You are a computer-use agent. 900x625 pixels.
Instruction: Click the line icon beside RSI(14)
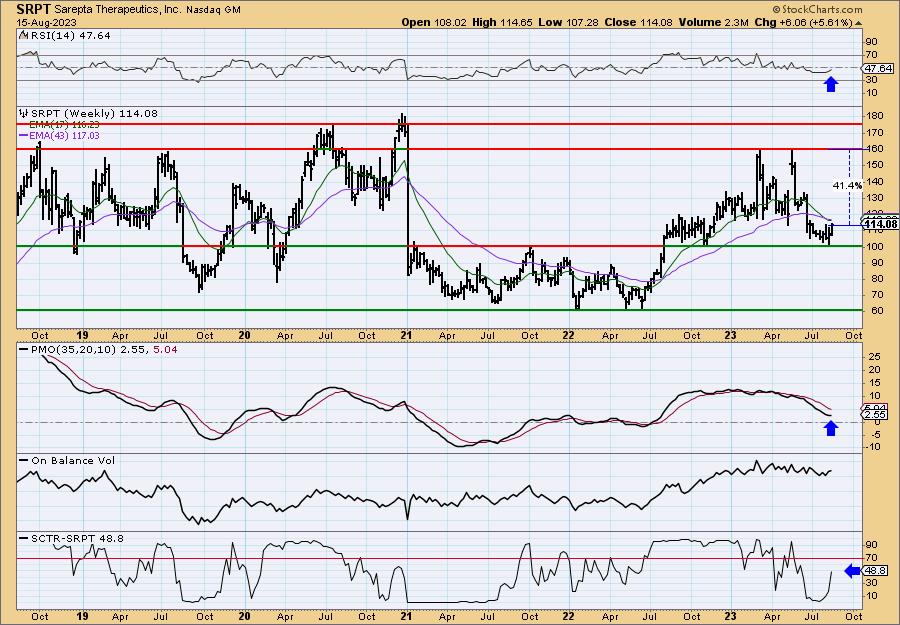23,35
